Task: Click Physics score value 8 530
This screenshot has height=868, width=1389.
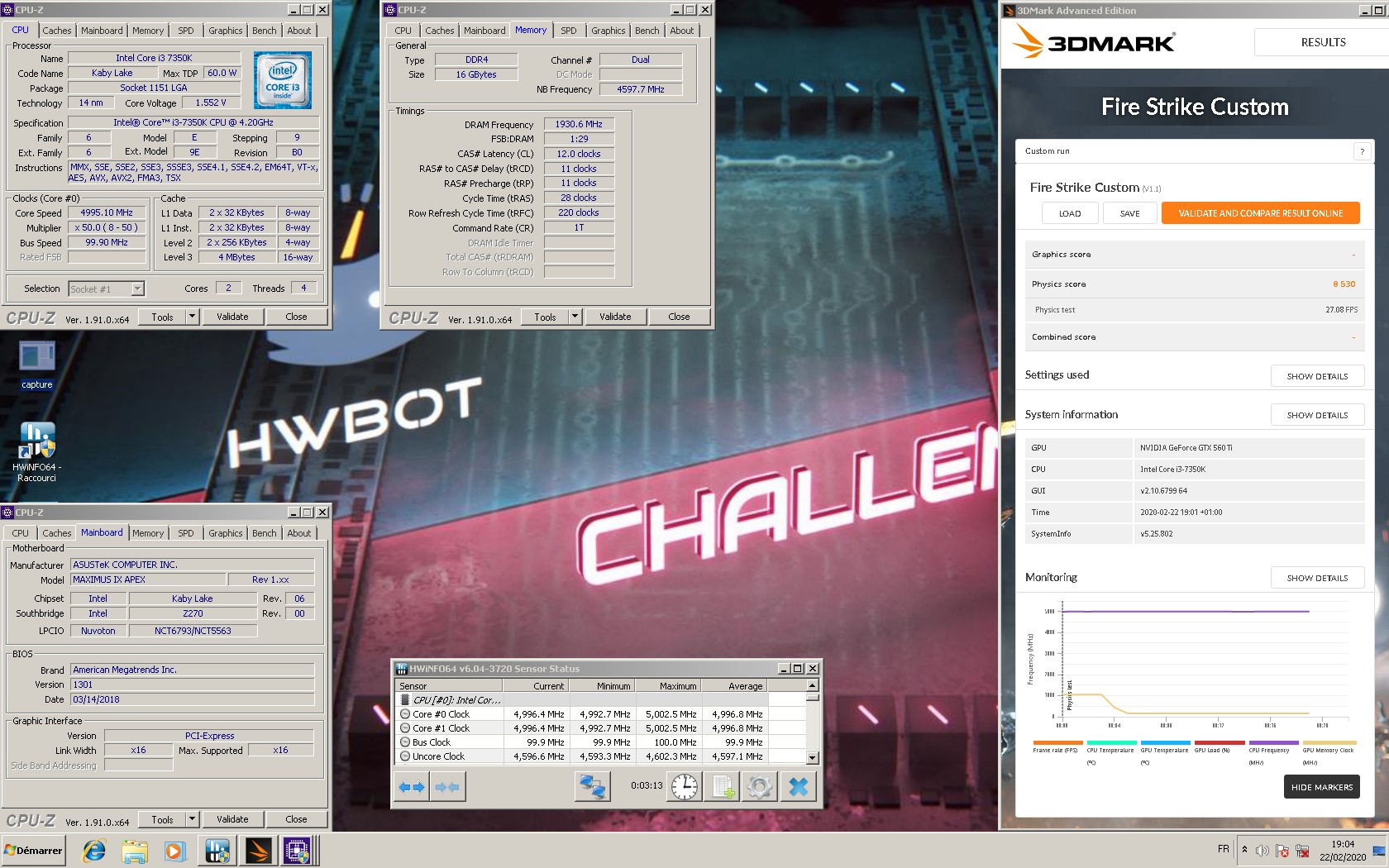Action: pyautogui.click(x=1344, y=284)
